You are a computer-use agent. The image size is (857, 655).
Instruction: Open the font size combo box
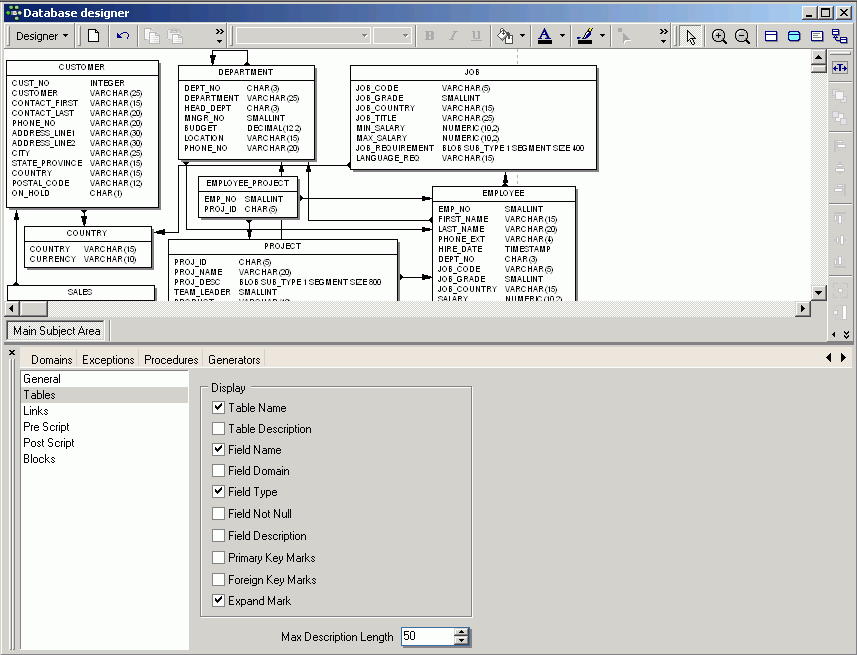(392, 36)
